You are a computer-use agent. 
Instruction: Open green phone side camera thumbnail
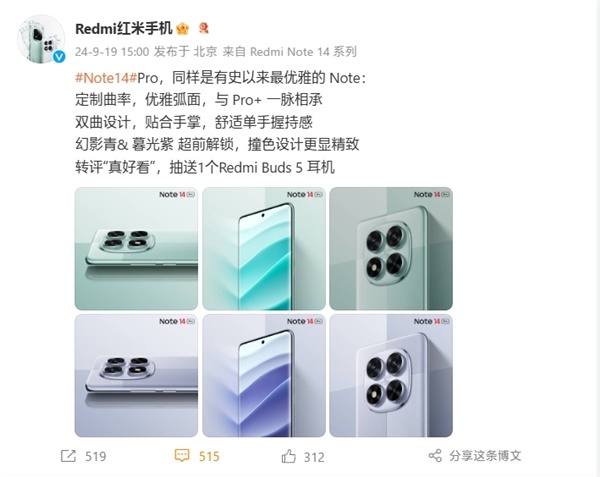pos(136,249)
